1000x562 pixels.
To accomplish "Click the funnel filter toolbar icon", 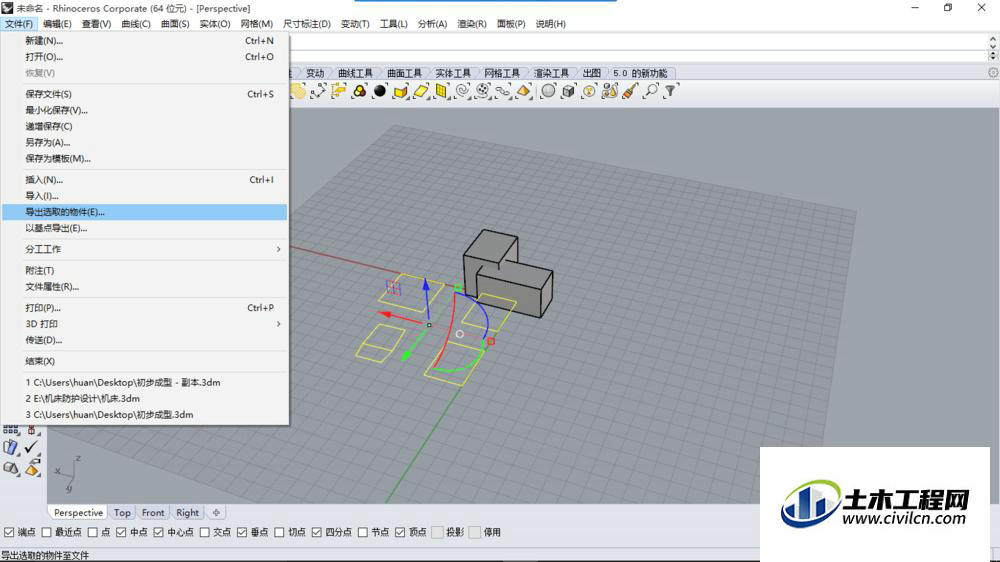I will [x=671, y=91].
